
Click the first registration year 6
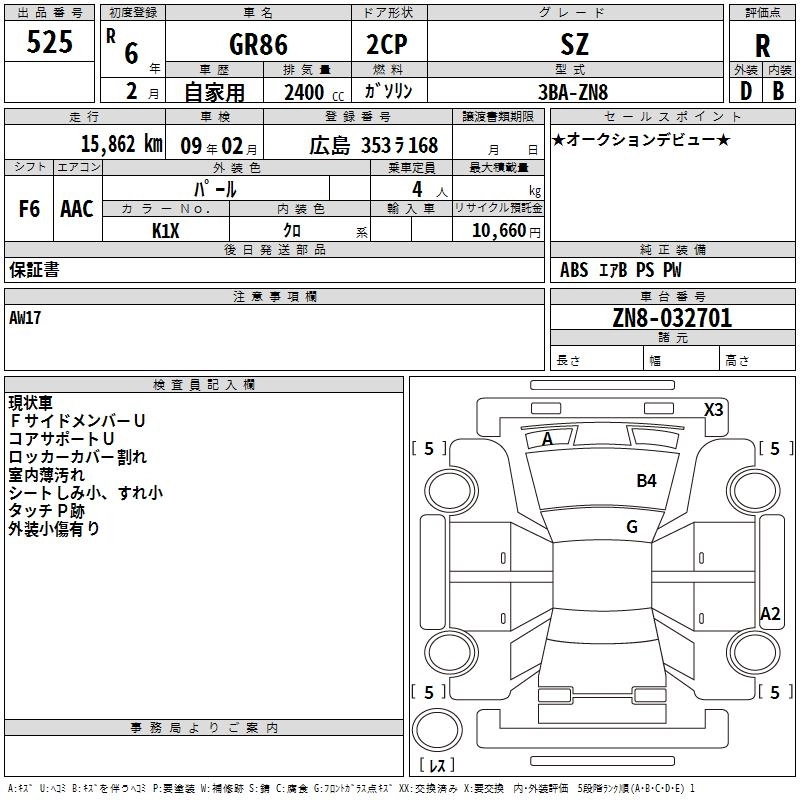(x=131, y=53)
